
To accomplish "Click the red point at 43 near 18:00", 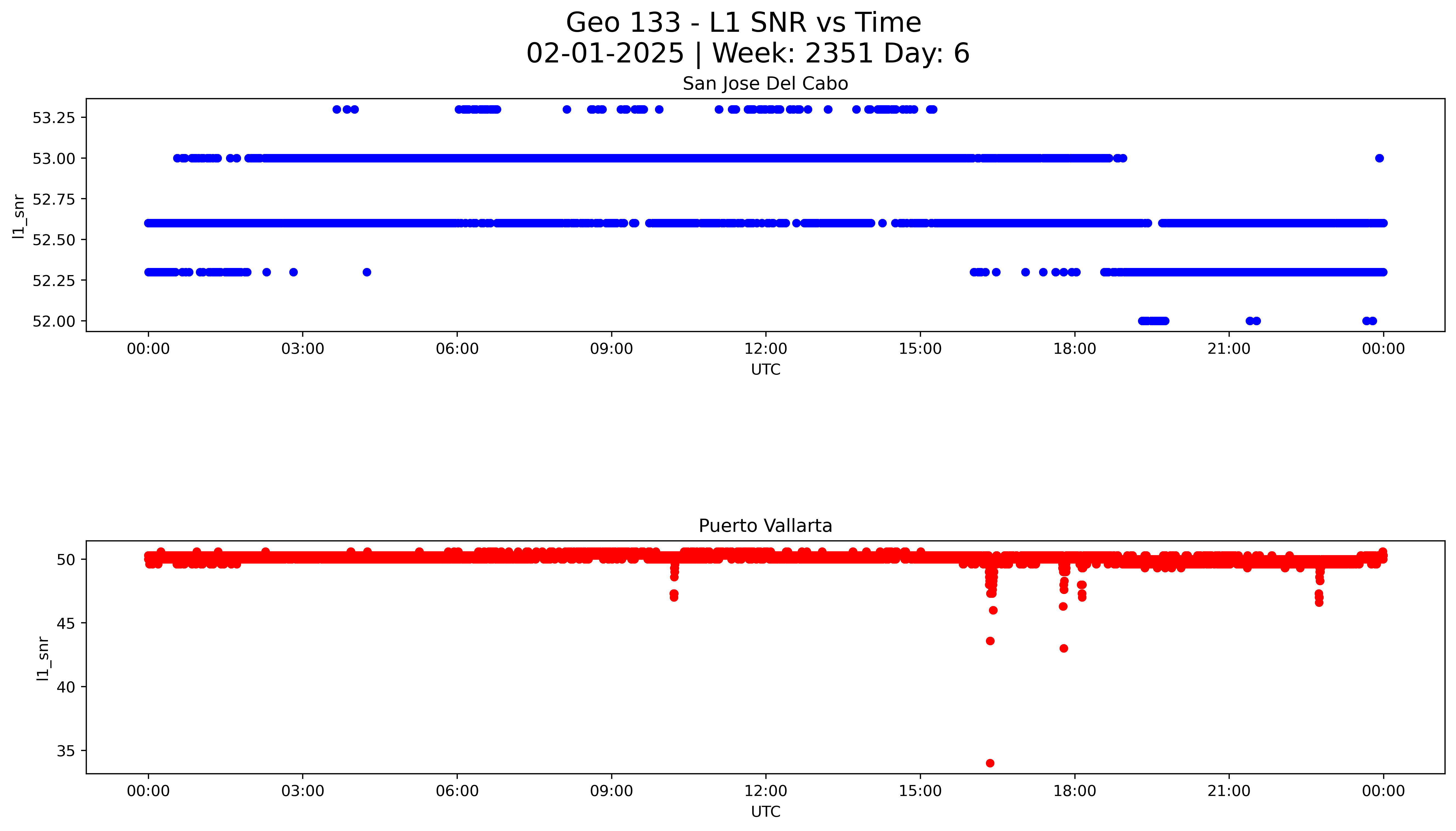I will [1063, 648].
